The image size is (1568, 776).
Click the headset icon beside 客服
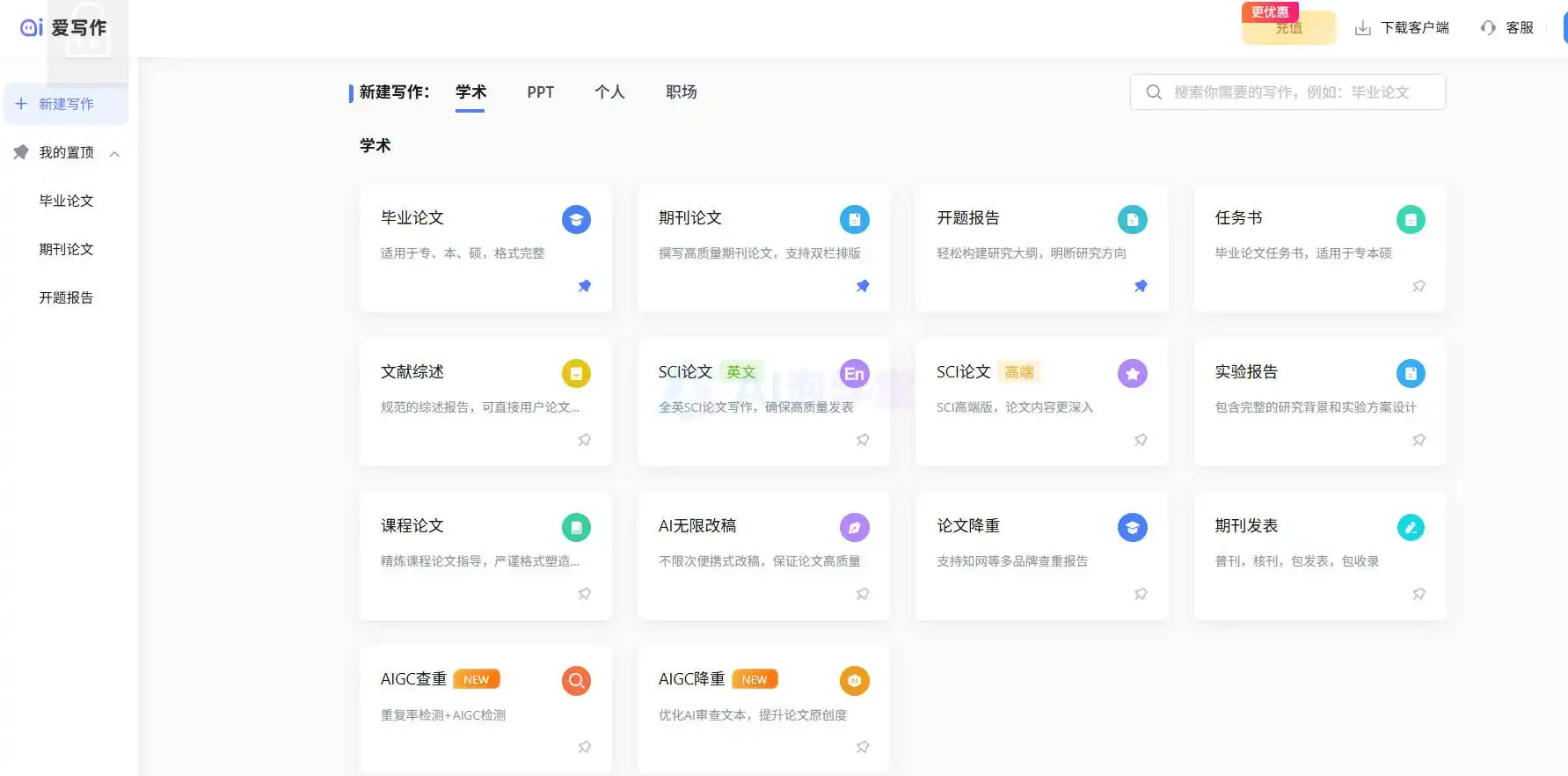[x=1488, y=28]
